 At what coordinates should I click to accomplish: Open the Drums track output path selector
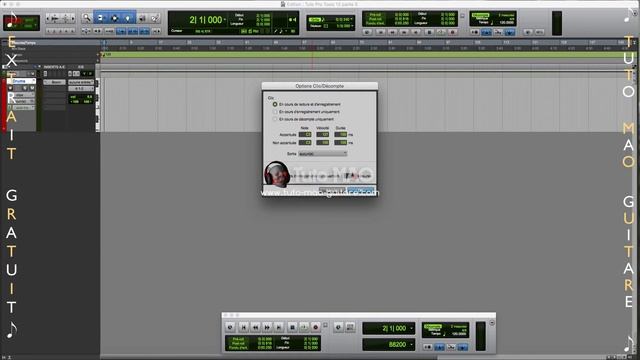pos(81,89)
